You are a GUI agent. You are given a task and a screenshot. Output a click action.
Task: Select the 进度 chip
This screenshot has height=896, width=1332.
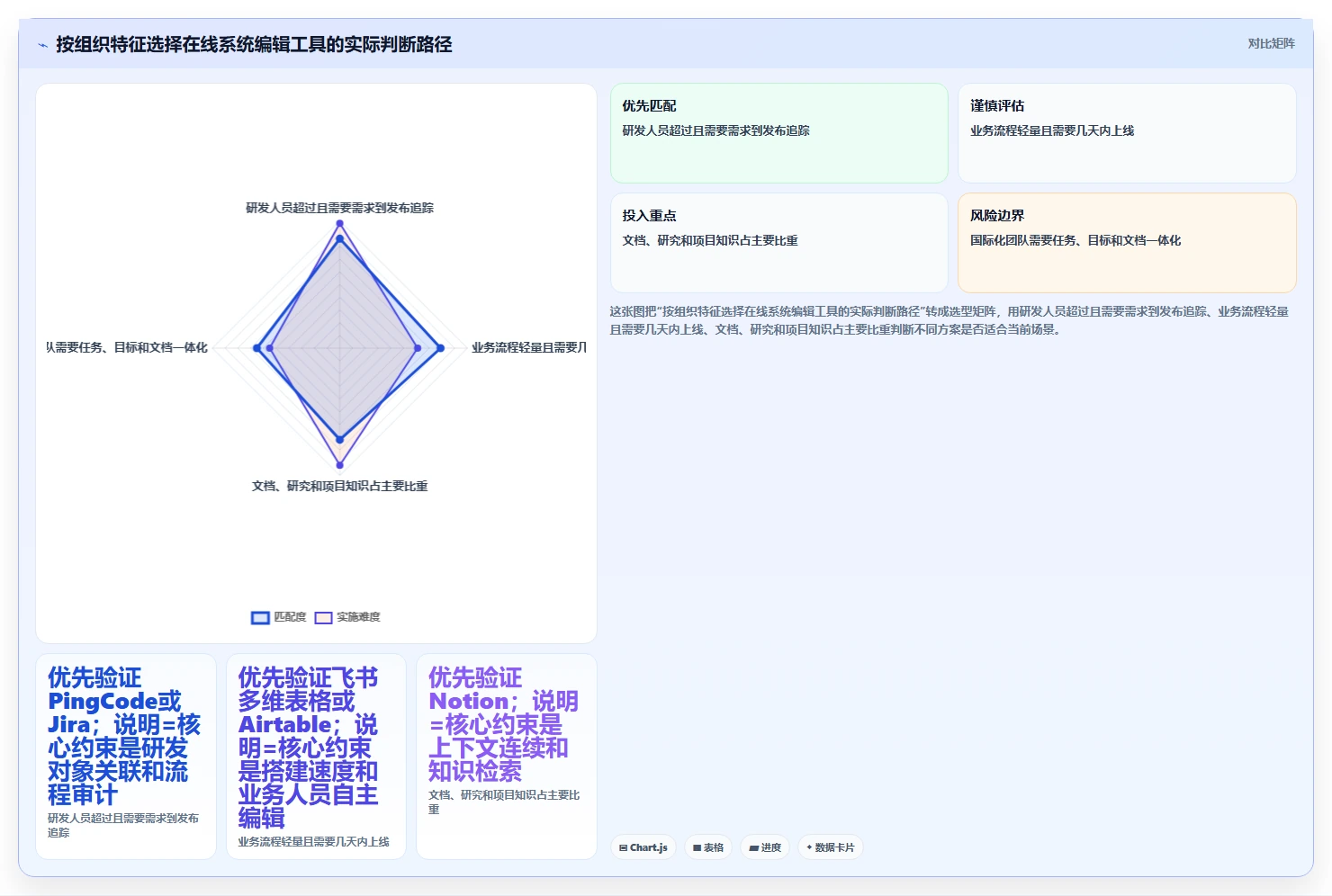[765, 847]
